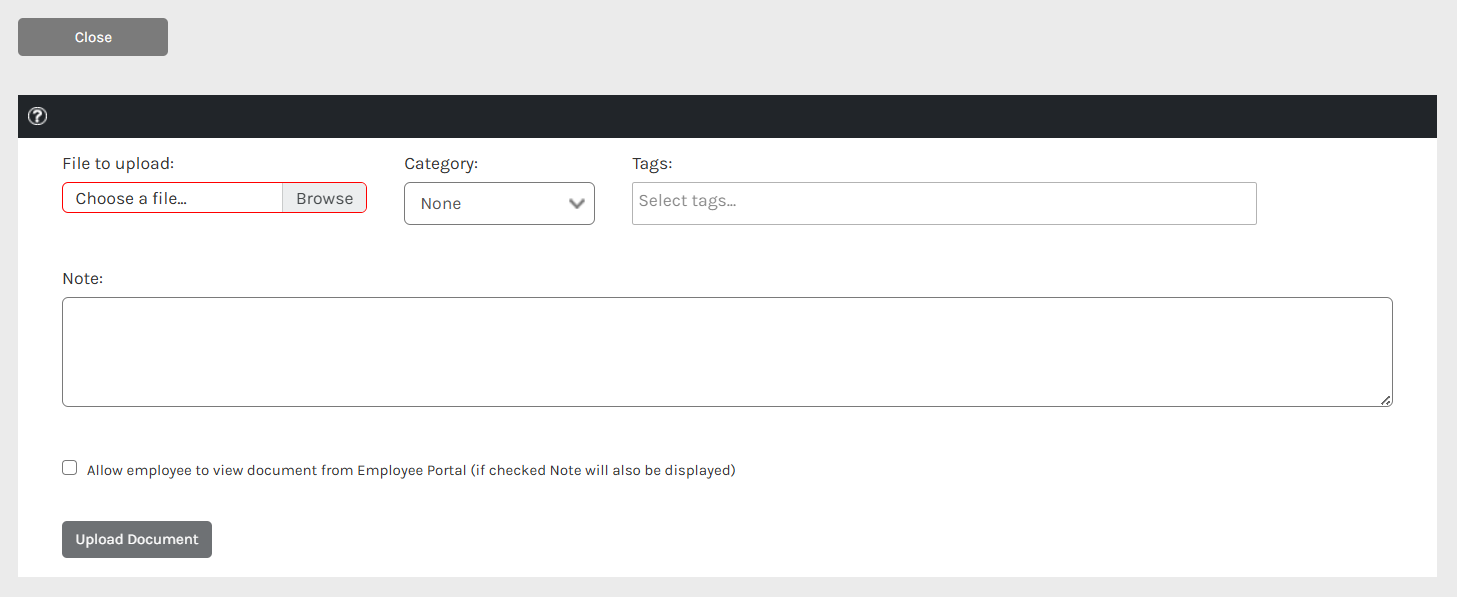1457x597 pixels.
Task: Click inside the Note text area
Action: coord(727,352)
